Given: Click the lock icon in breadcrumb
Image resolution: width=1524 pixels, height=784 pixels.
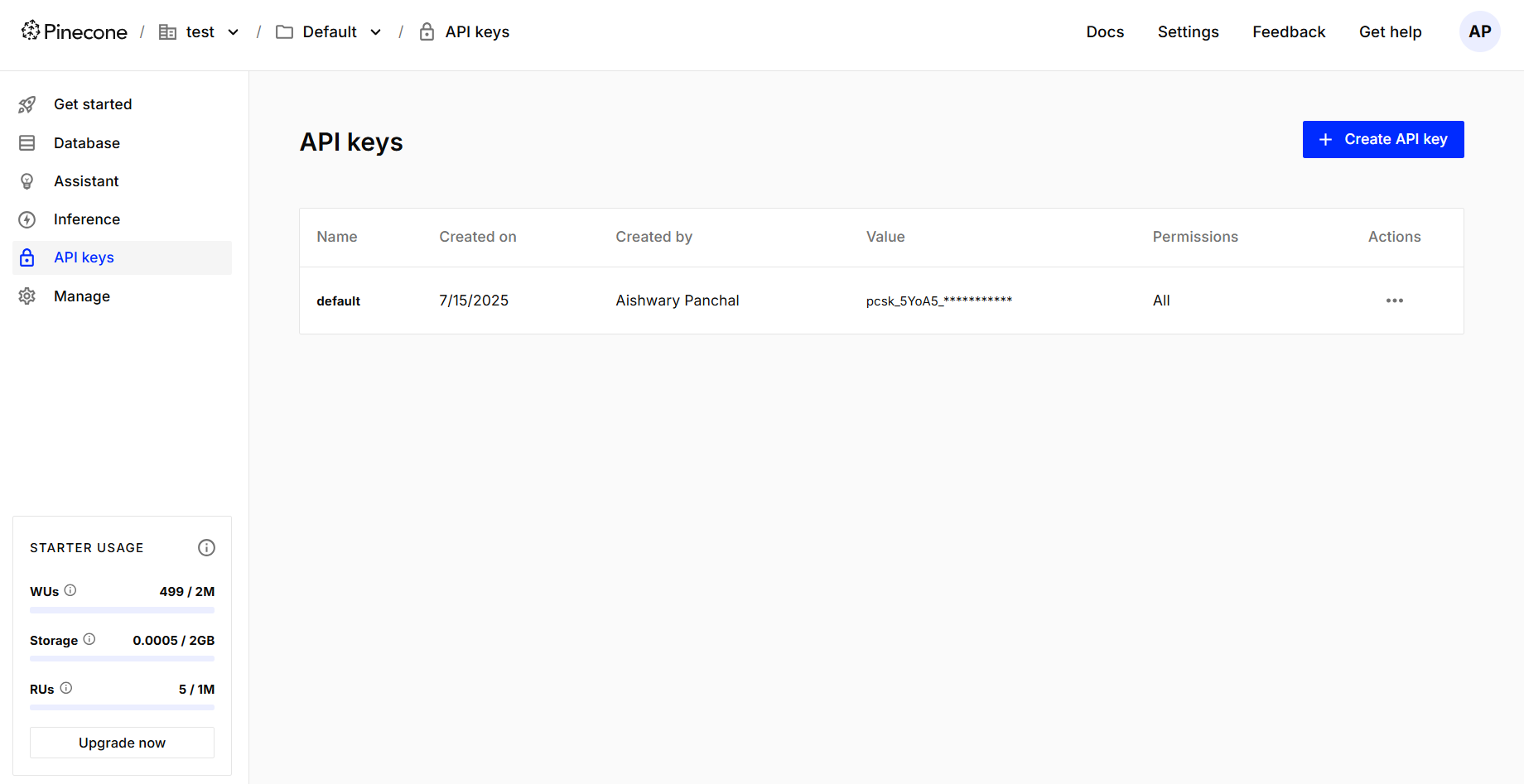Looking at the screenshot, I should (x=427, y=31).
